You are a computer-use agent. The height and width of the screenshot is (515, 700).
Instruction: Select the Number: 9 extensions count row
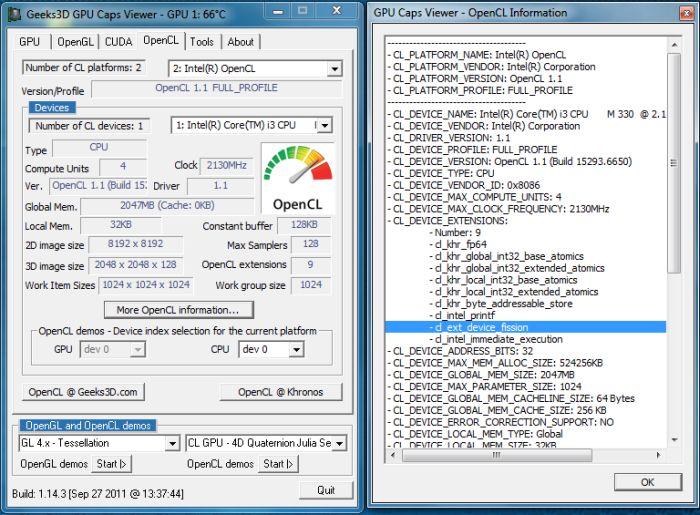(x=455, y=233)
